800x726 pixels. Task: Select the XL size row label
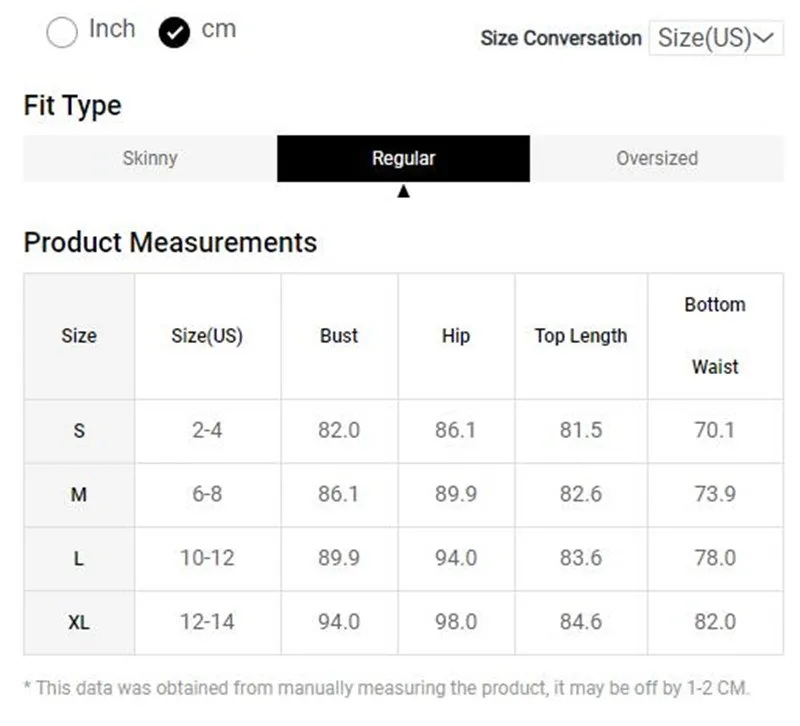tap(79, 622)
